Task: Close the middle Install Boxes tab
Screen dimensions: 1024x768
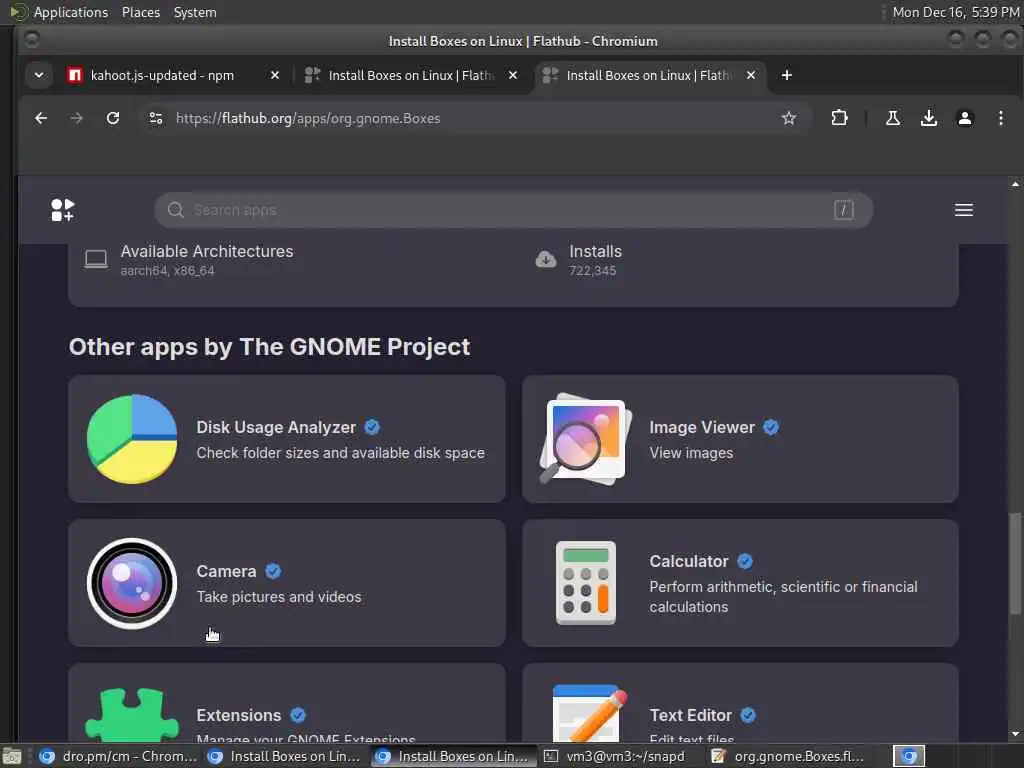Action: pos(513,75)
